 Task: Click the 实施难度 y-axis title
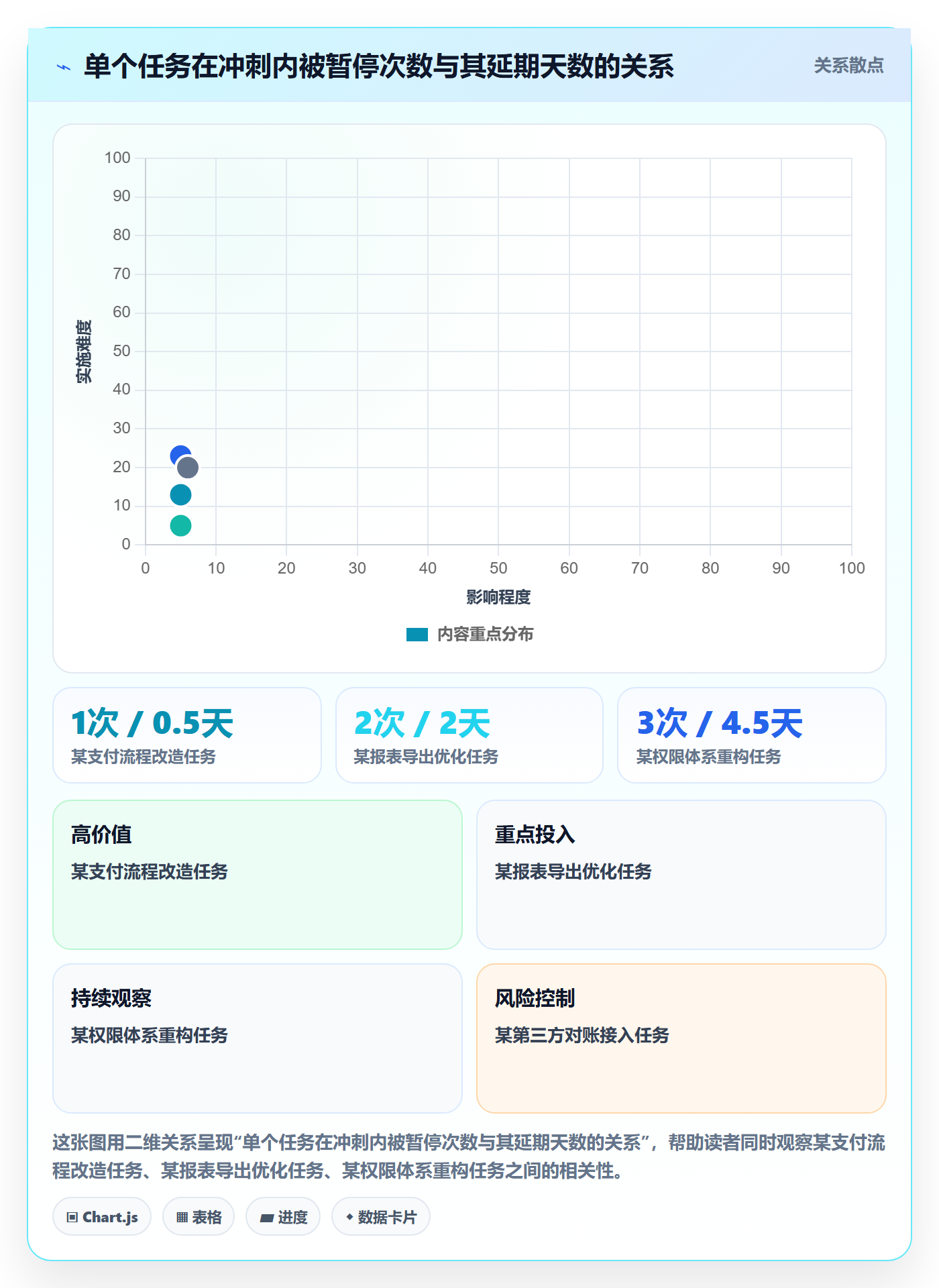point(84,352)
